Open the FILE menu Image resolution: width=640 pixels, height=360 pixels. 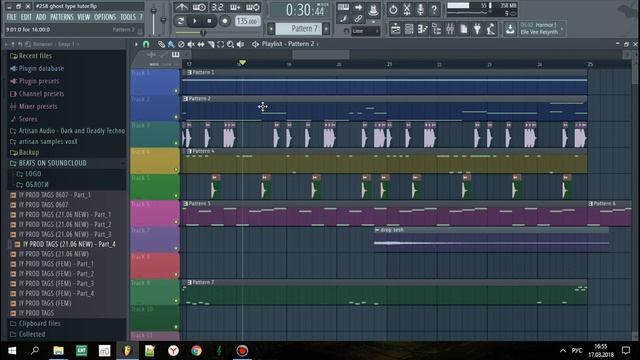(11, 17)
